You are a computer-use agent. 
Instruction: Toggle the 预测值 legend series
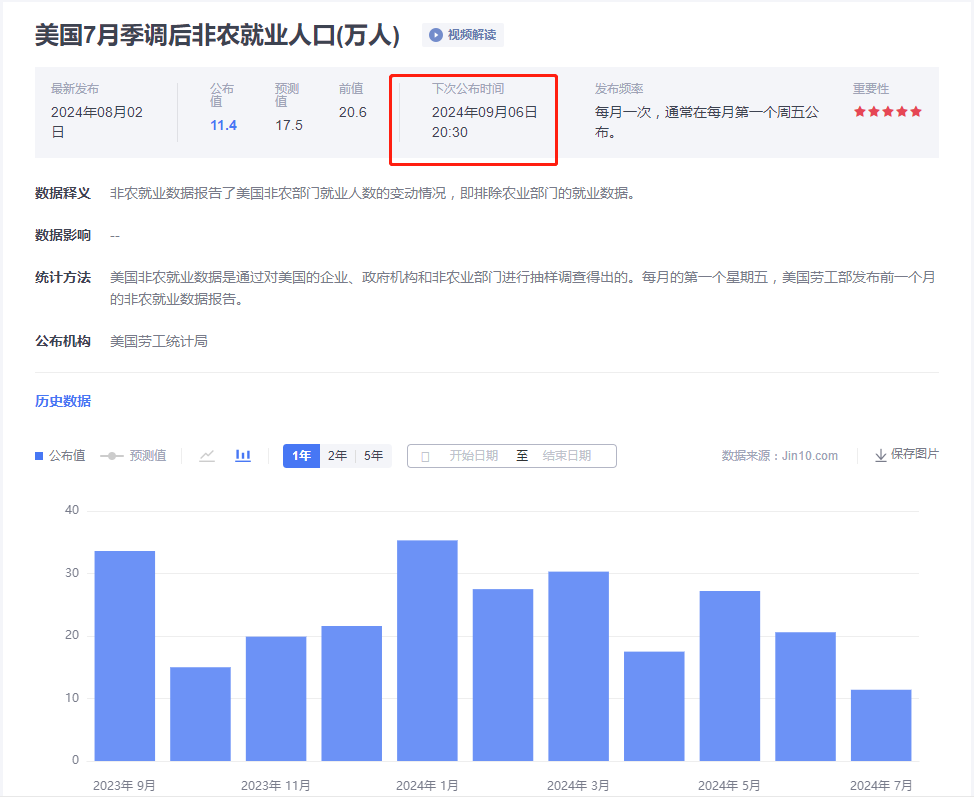pyautogui.click(x=133, y=456)
